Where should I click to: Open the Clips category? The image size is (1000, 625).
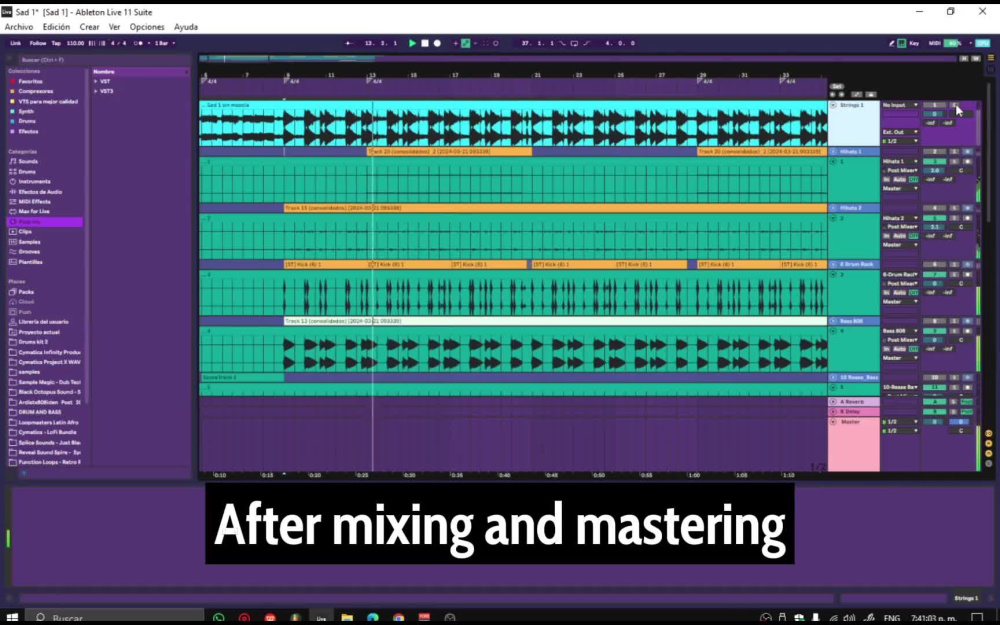[x=25, y=232]
